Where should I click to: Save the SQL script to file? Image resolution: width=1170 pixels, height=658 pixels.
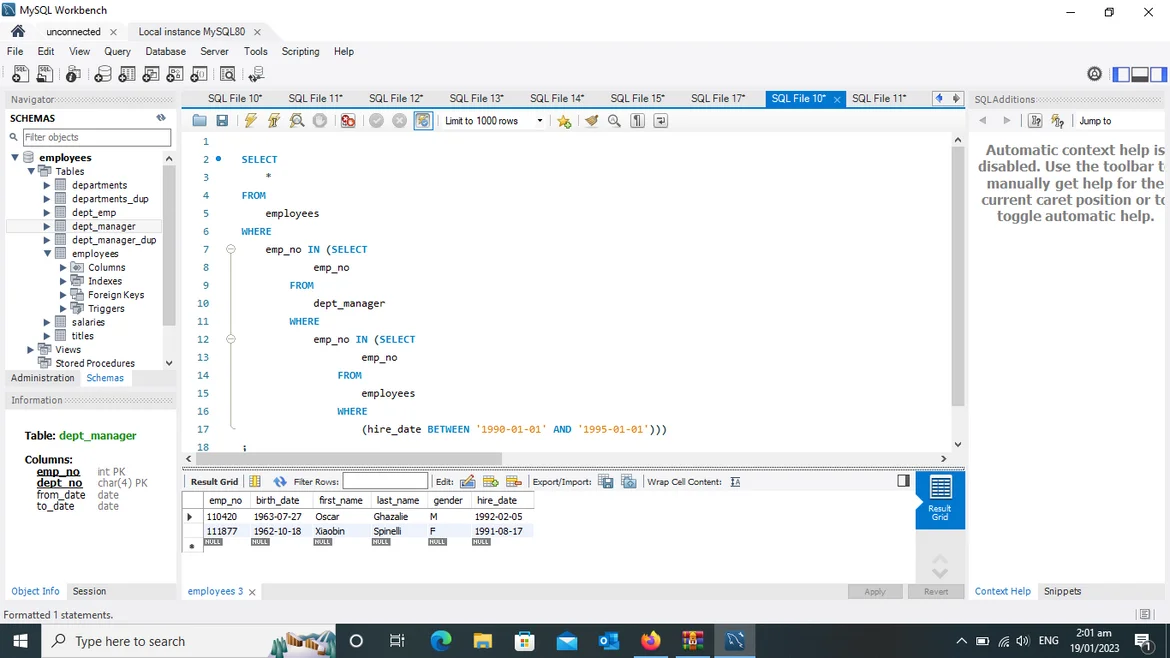click(222, 121)
